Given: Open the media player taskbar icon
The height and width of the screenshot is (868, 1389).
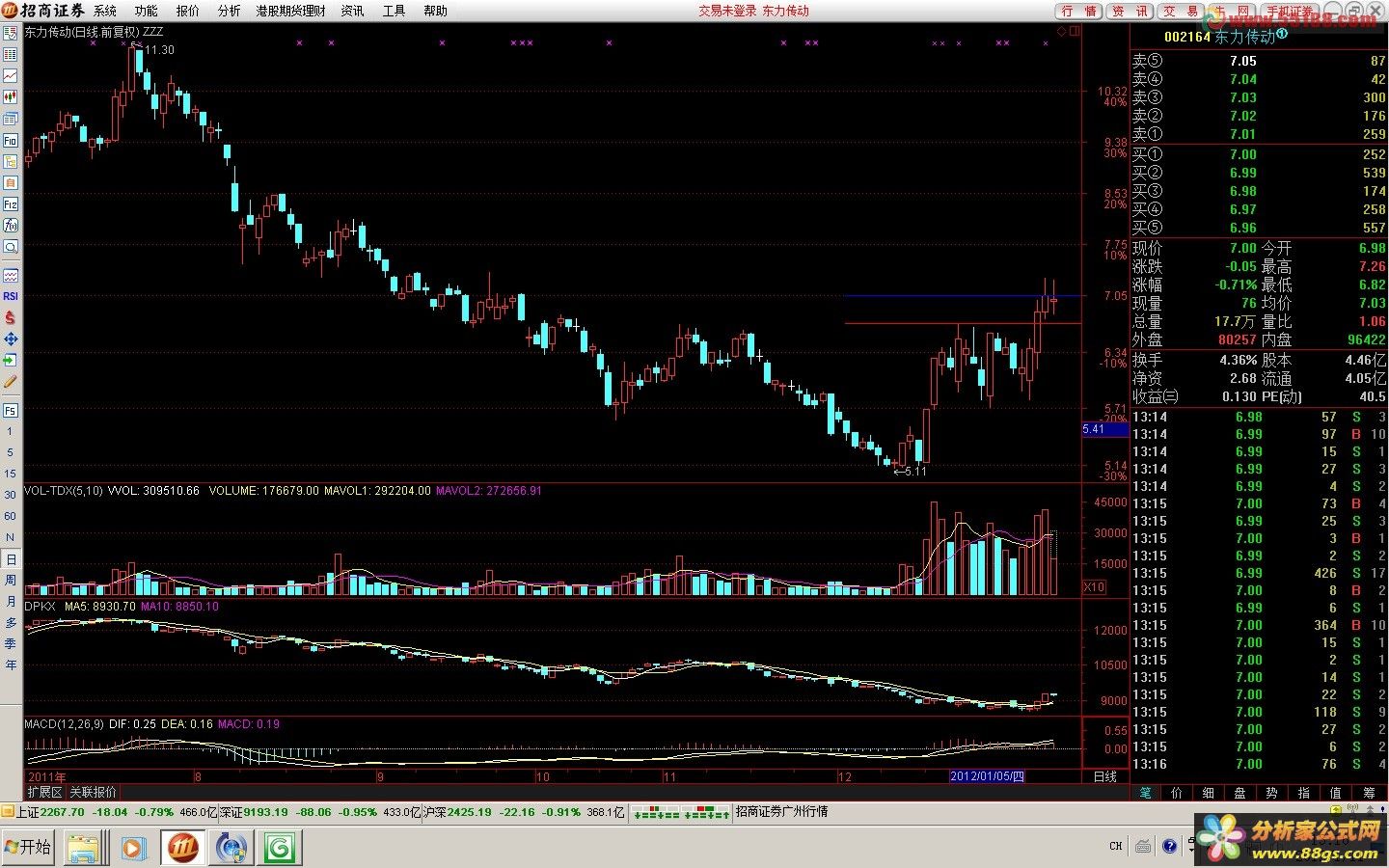Looking at the screenshot, I should pos(133,848).
